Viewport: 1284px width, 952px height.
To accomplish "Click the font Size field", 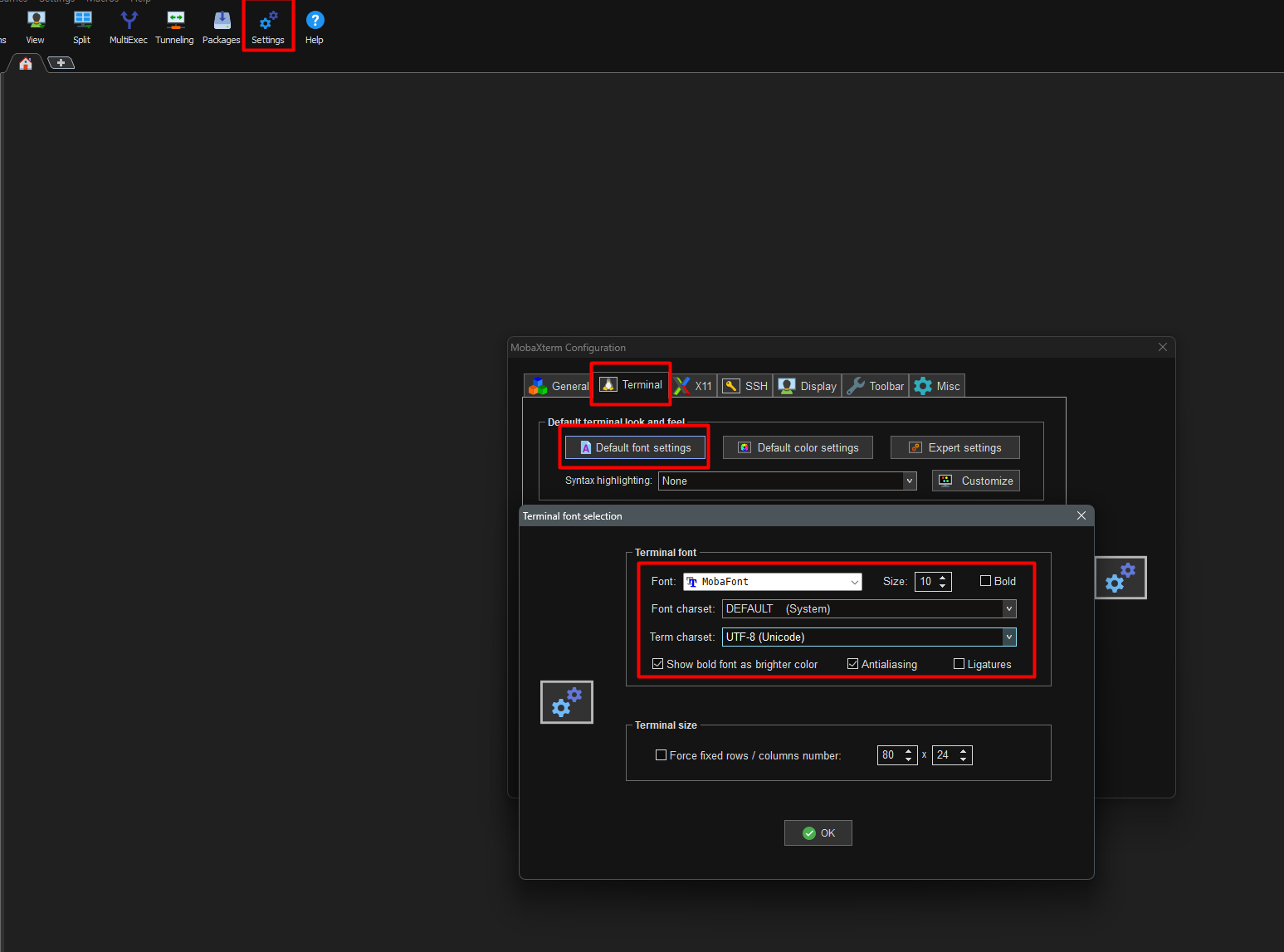I will click(925, 582).
